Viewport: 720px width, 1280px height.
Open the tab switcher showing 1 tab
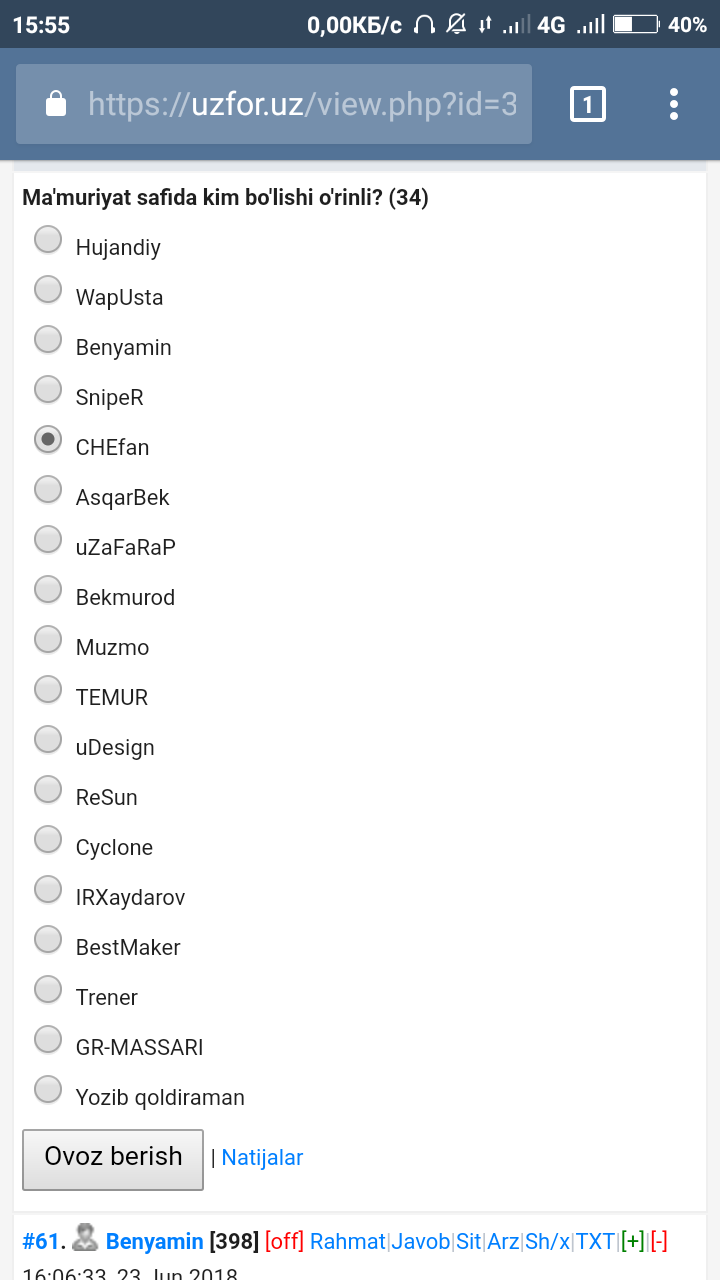pos(588,104)
